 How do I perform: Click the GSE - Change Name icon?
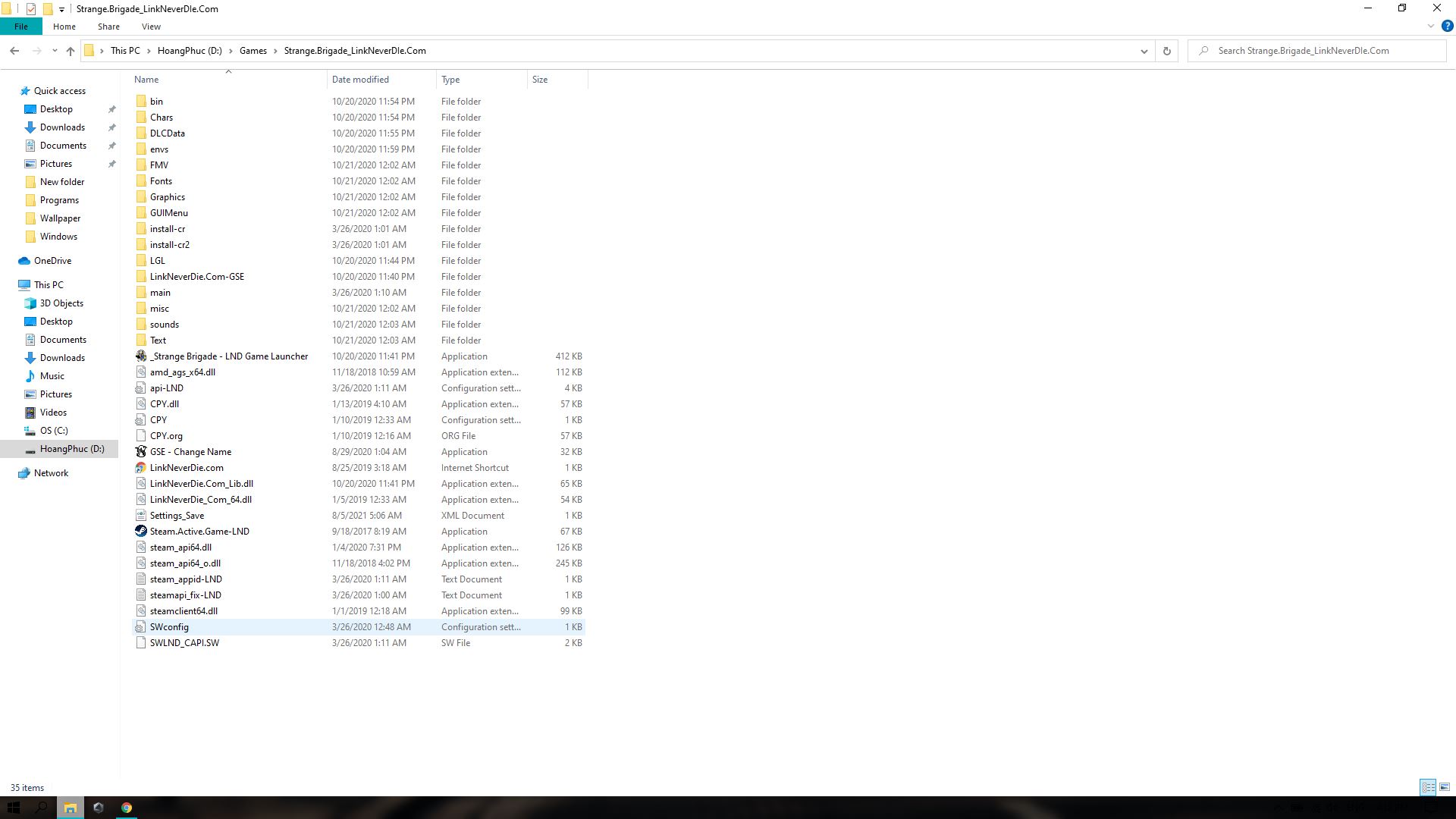[x=141, y=452]
